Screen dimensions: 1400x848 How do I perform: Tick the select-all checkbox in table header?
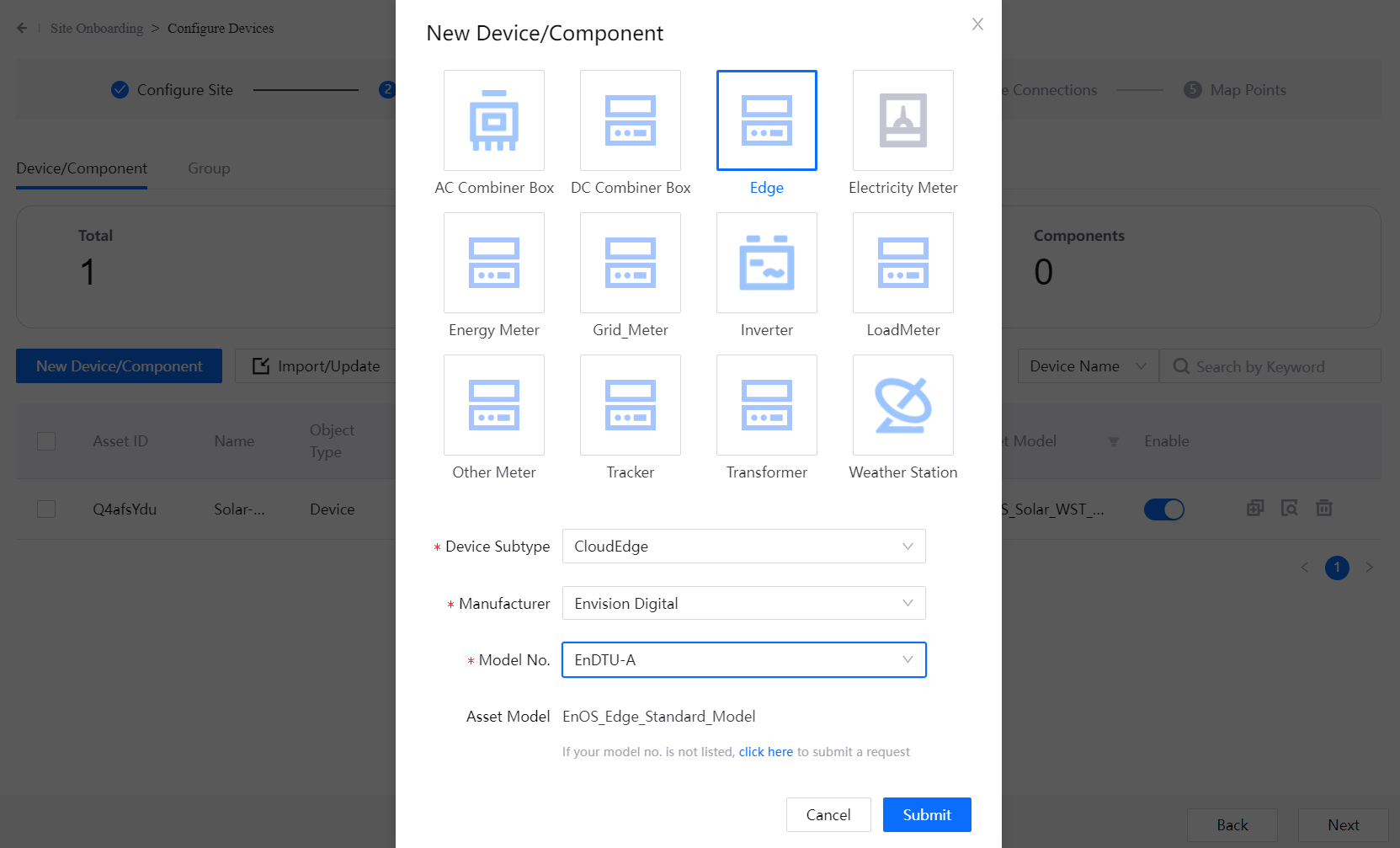click(x=46, y=441)
